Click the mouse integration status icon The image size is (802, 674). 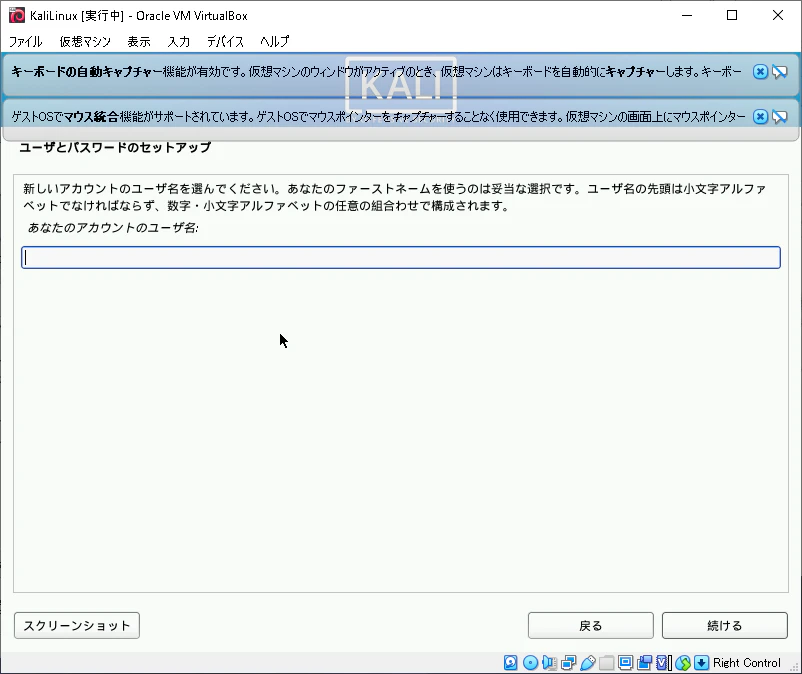point(683,663)
